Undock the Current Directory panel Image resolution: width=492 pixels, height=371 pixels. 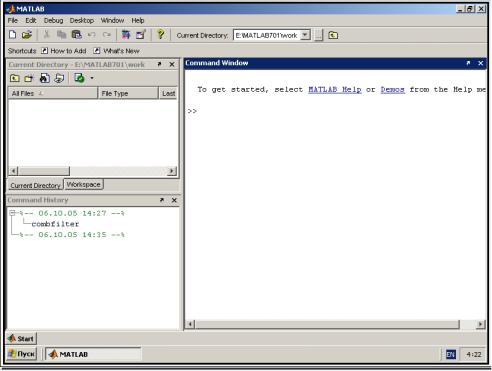[159, 64]
